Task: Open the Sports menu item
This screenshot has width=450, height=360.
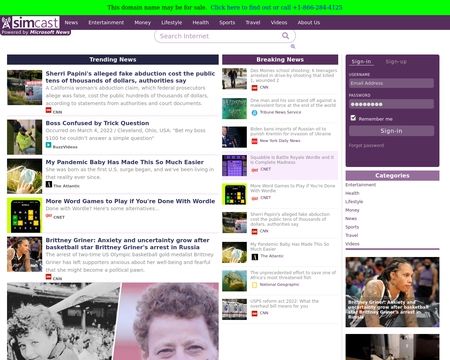Action: pyautogui.click(x=227, y=22)
